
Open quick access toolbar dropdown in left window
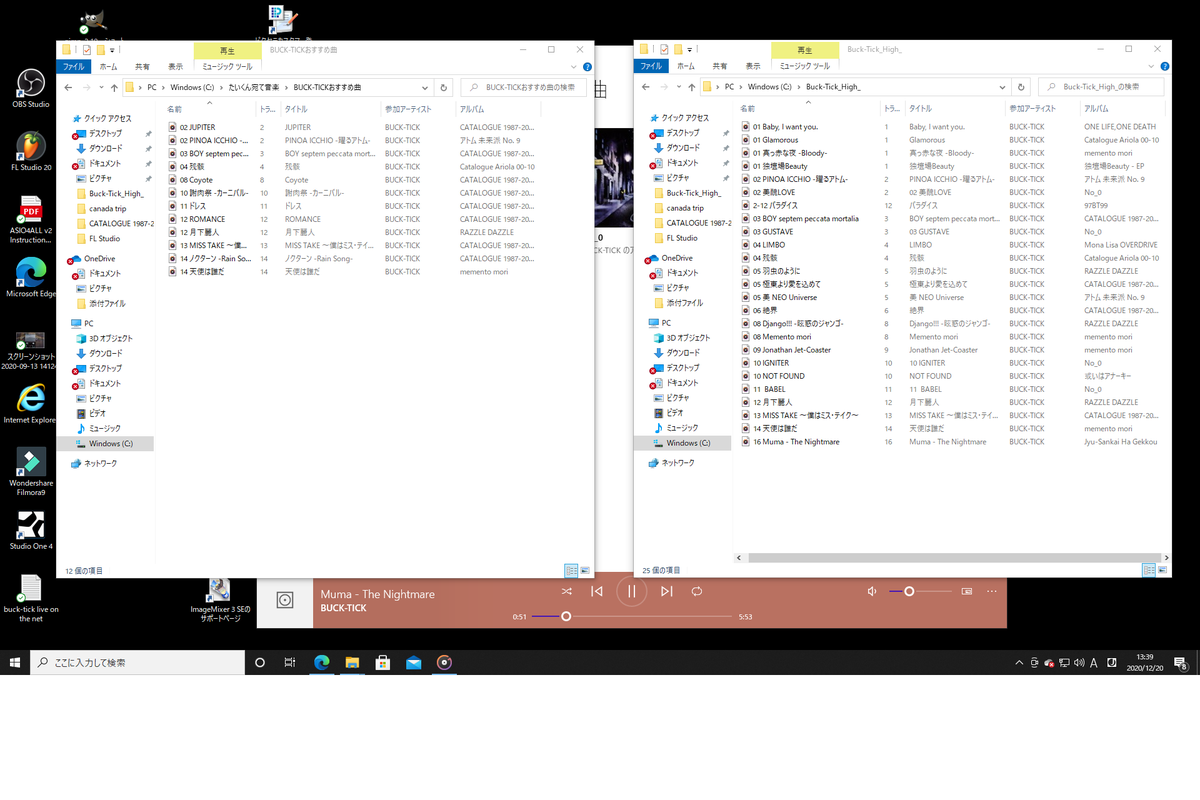(x=114, y=49)
